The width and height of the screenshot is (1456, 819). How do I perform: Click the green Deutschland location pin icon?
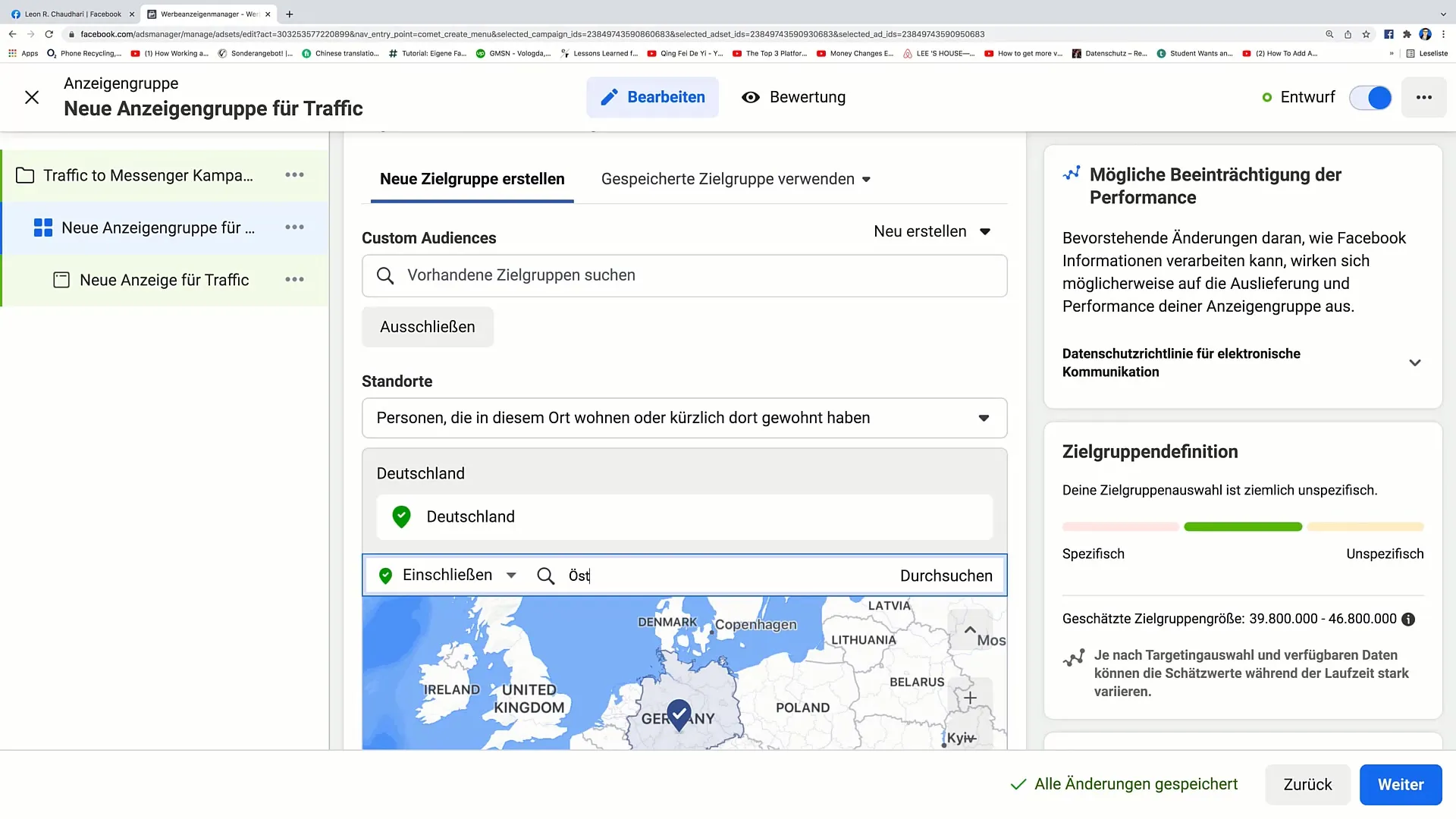click(401, 516)
